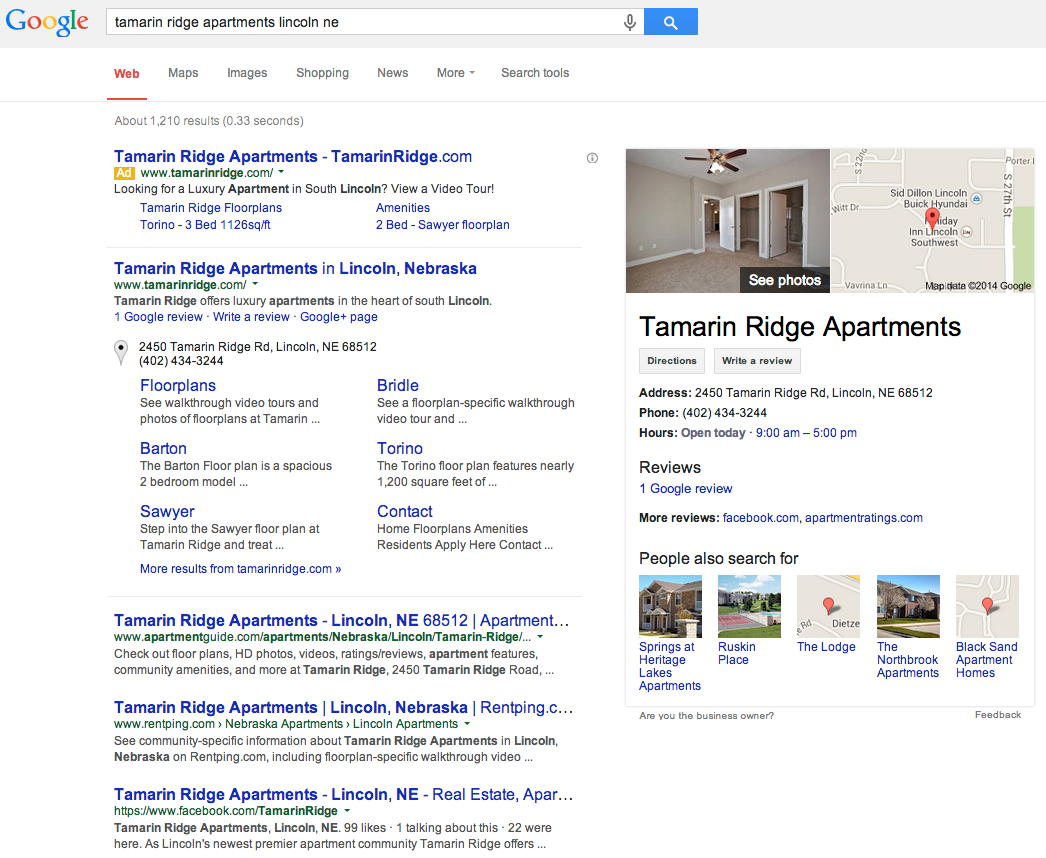Open the Facebook Real Estate result title

point(344,795)
